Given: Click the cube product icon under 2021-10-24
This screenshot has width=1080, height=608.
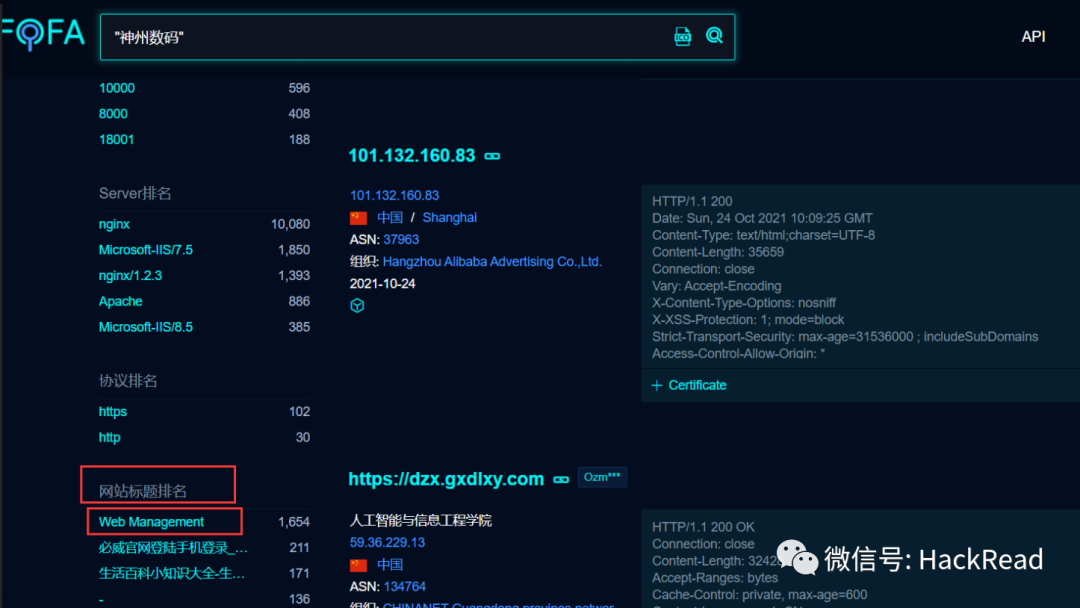Looking at the screenshot, I should point(357,306).
